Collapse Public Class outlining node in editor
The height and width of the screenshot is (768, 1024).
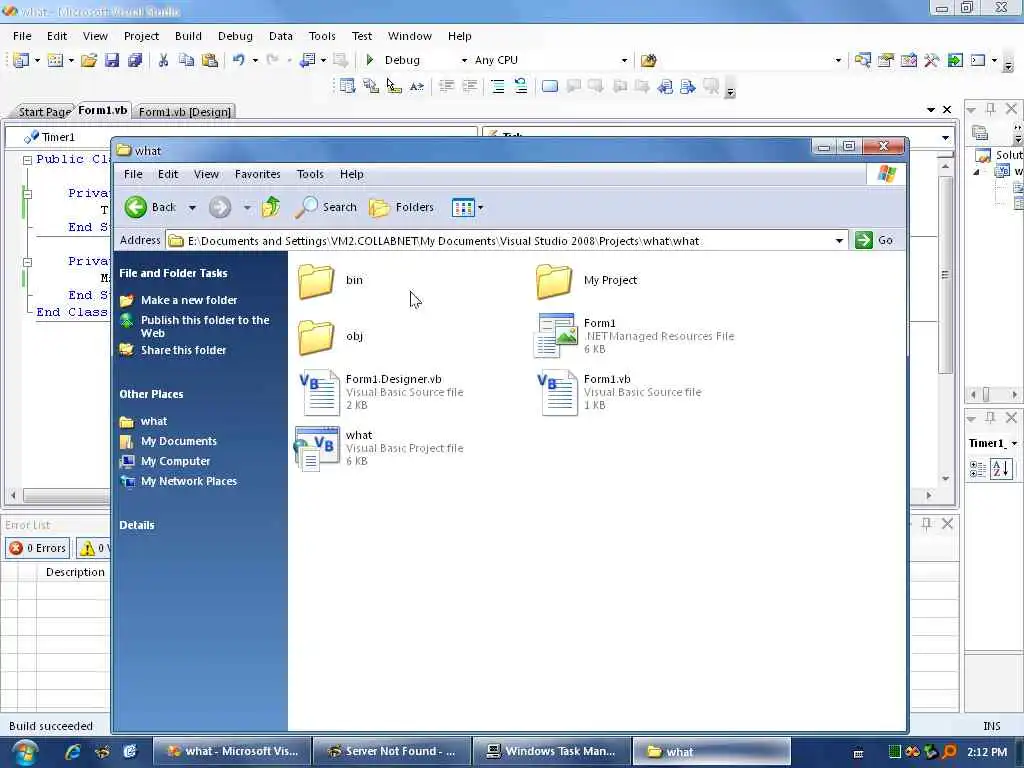coord(27,160)
